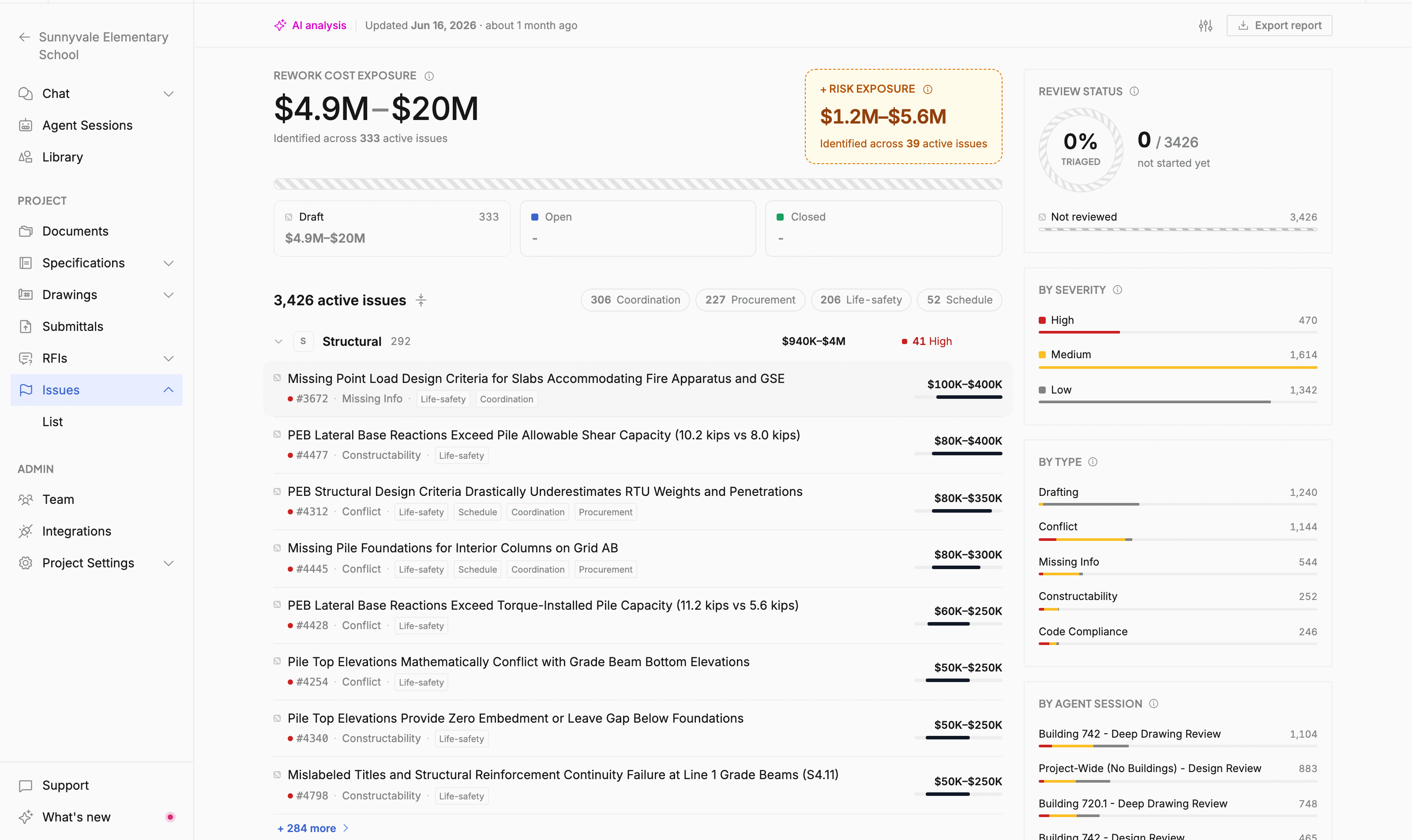Click info icon next to By Agent Session

(x=1153, y=704)
